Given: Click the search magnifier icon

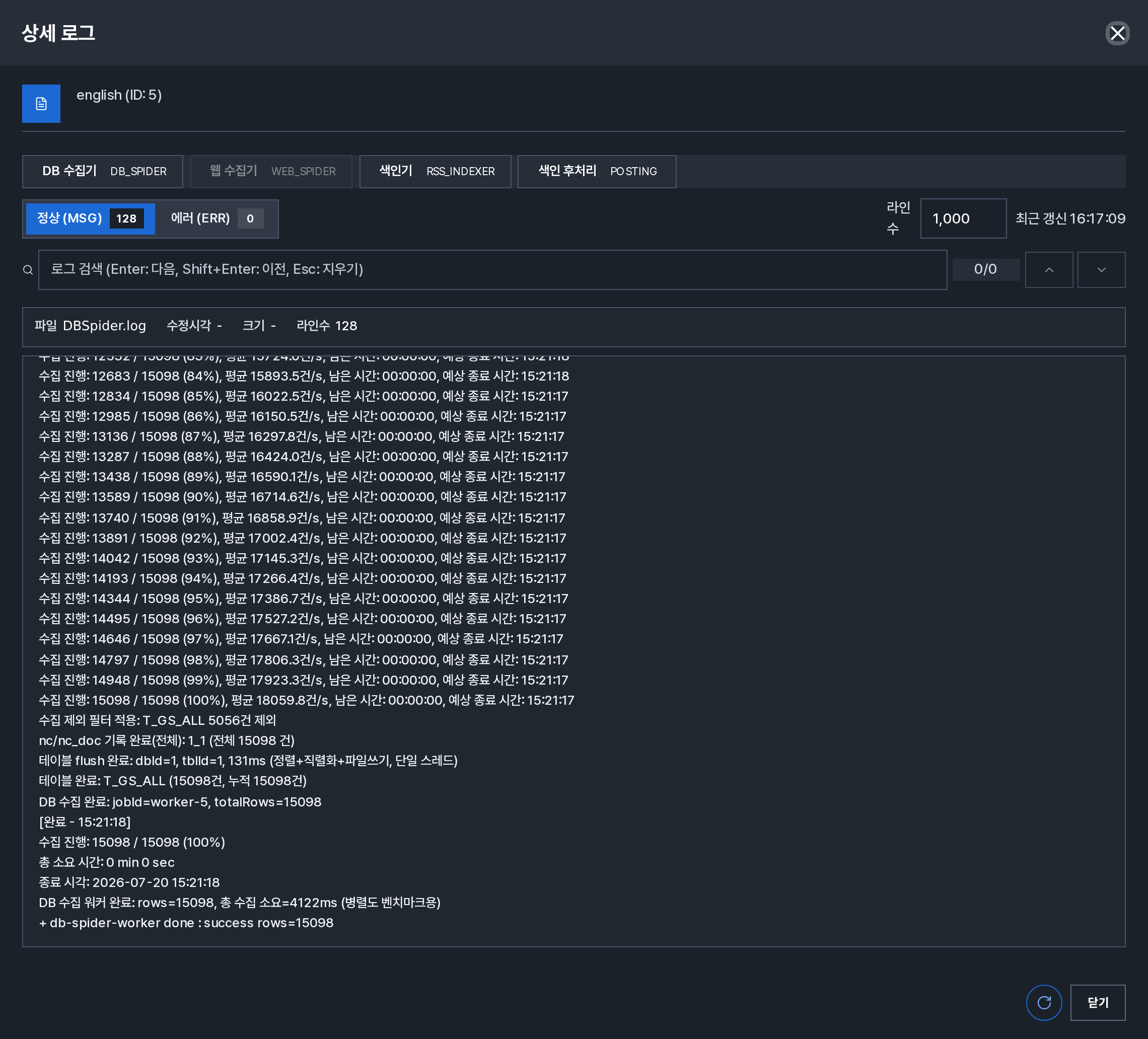Looking at the screenshot, I should 28,270.
